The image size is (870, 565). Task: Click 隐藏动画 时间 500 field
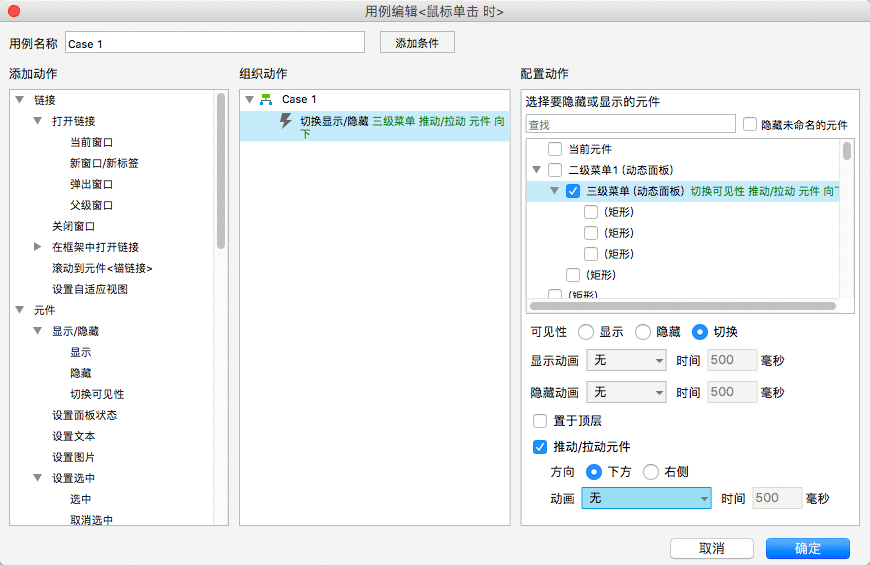pyautogui.click(x=732, y=392)
